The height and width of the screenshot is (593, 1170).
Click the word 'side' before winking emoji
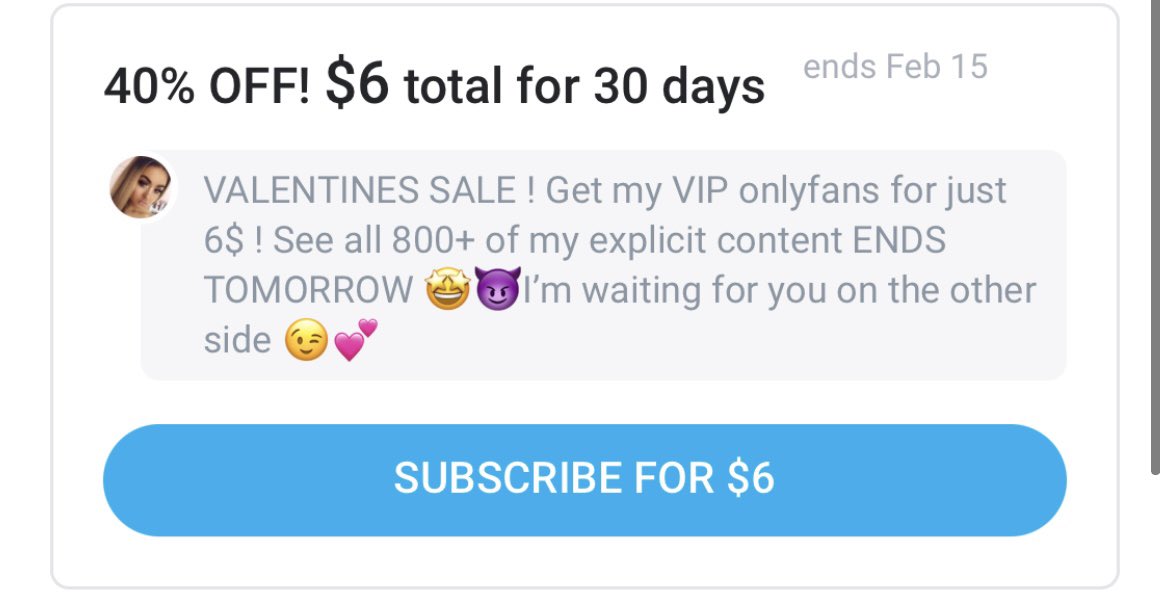pos(237,340)
